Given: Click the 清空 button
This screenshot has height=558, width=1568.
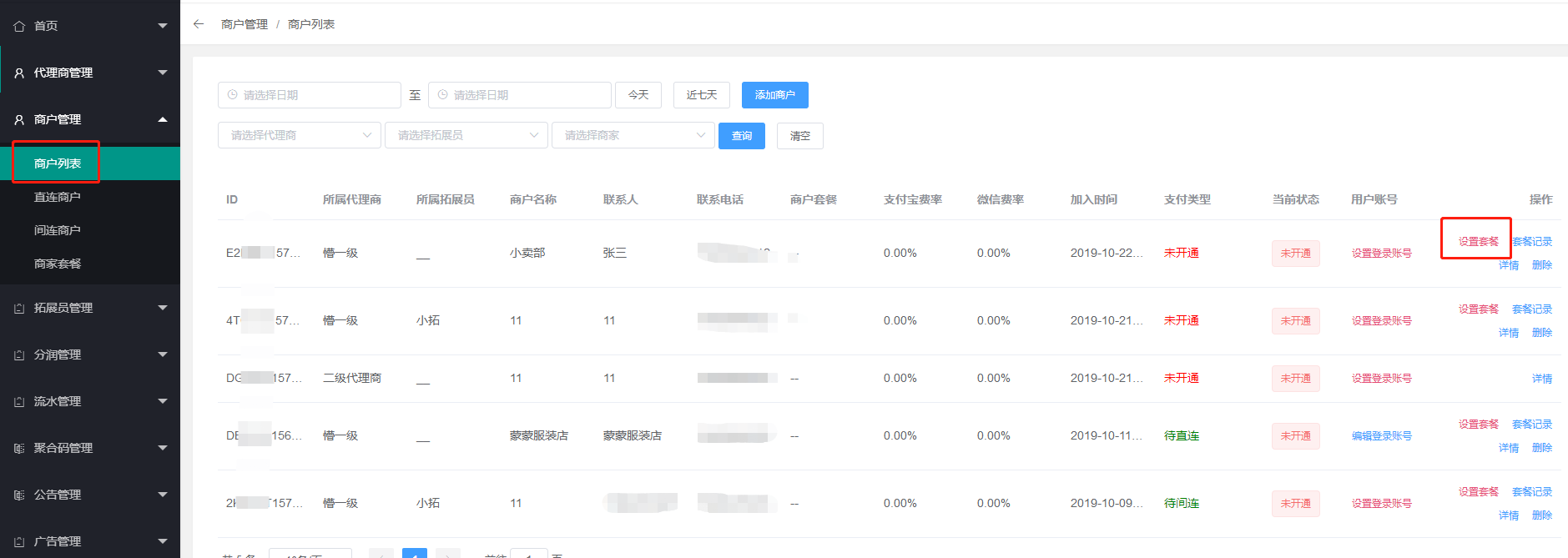Looking at the screenshot, I should 800,136.
